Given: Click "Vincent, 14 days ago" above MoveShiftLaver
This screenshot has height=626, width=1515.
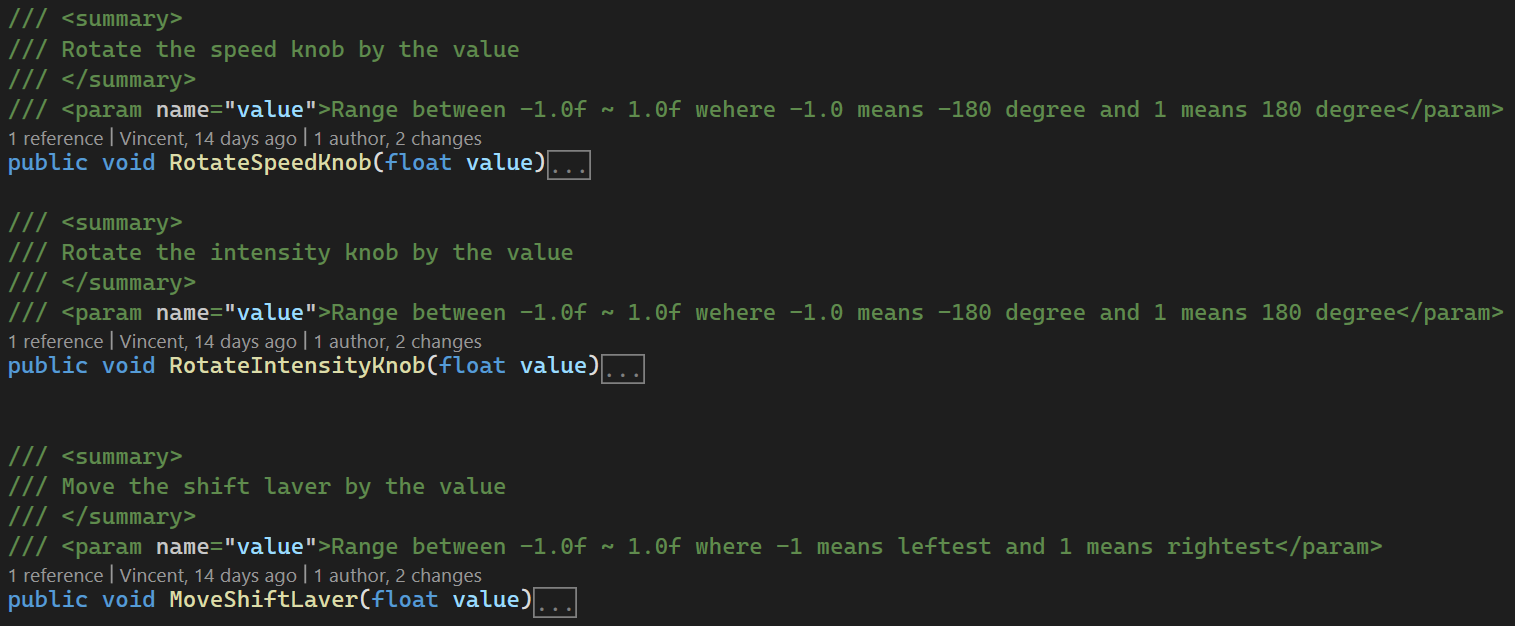Looking at the screenshot, I should pyautogui.click(x=208, y=576).
